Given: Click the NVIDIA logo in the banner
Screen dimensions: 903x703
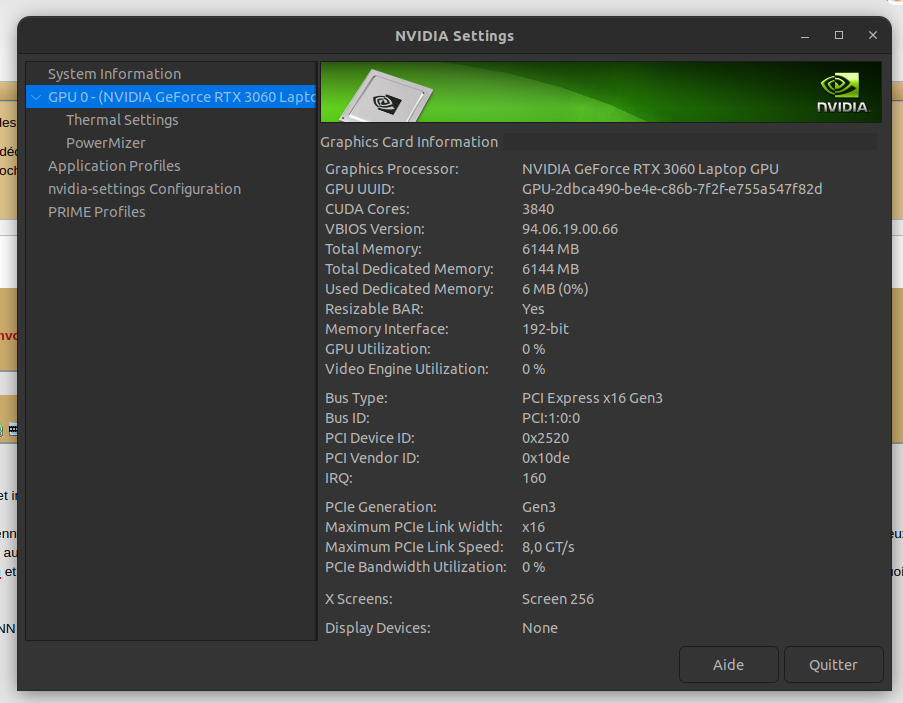Looking at the screenshot, I should (843, 92).
